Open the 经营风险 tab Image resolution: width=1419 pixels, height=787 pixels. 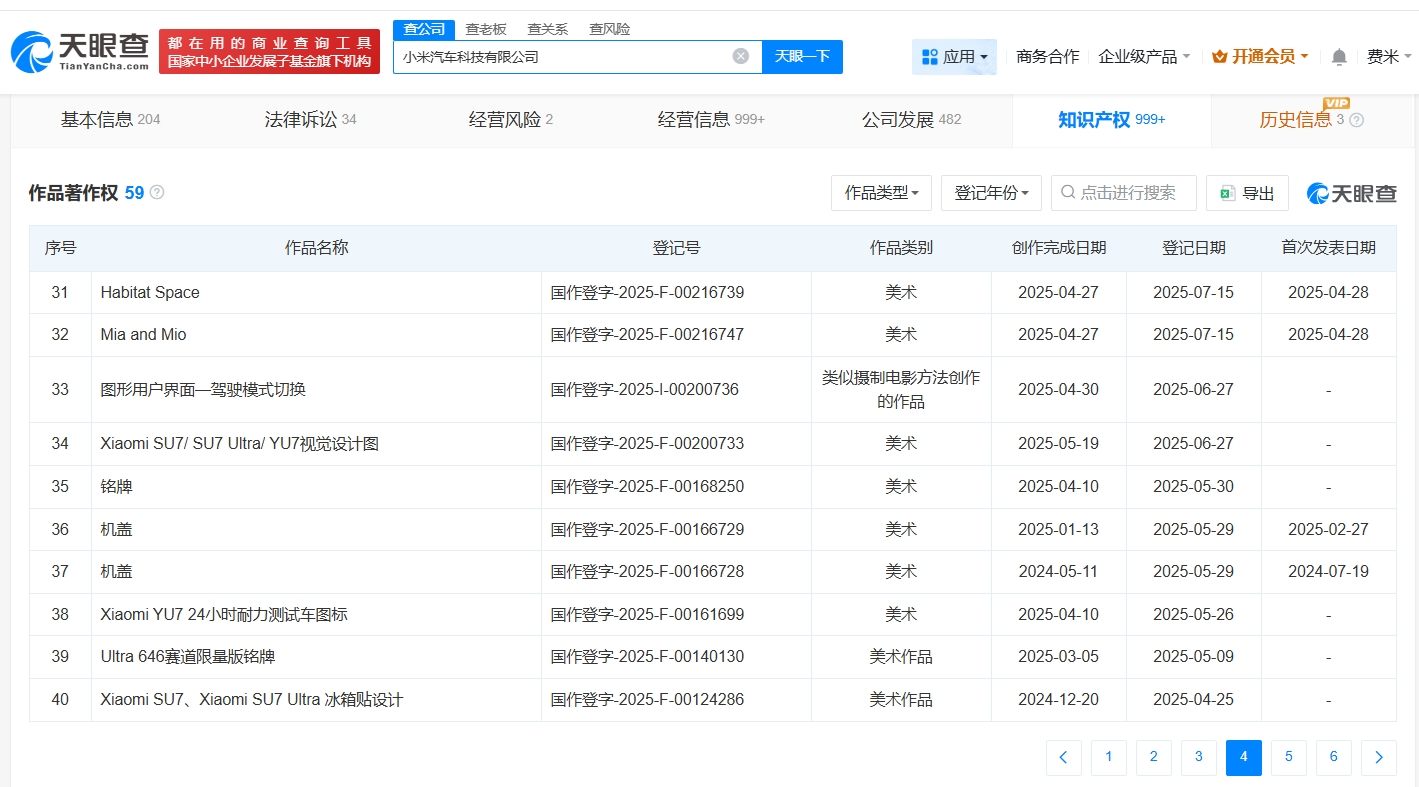tap(510, 120)
